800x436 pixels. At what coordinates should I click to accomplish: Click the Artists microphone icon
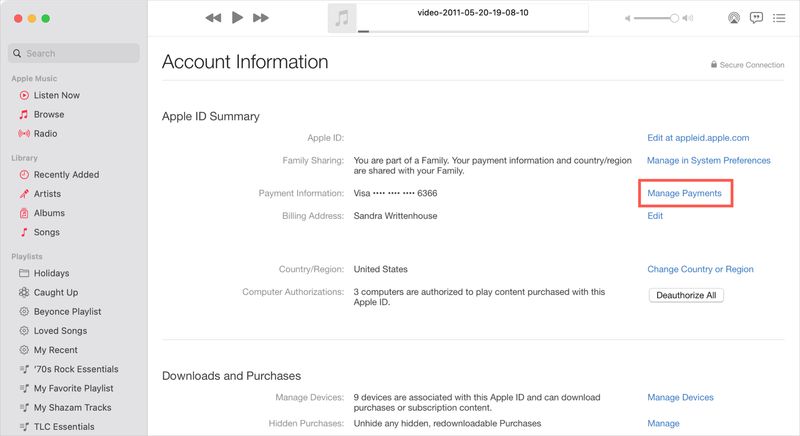(24, 194)
